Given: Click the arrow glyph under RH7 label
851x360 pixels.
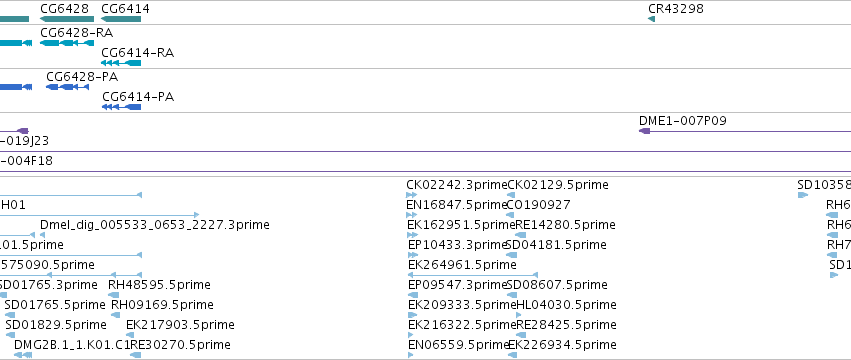Looking at the screenshot, I should (832, 255).
